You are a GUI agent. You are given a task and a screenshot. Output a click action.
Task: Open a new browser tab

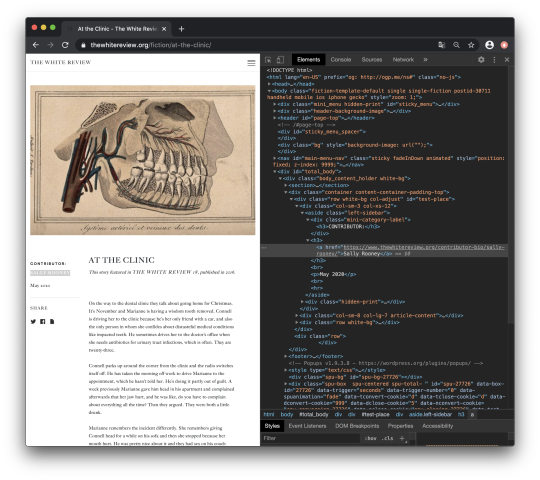click(181, 29)
